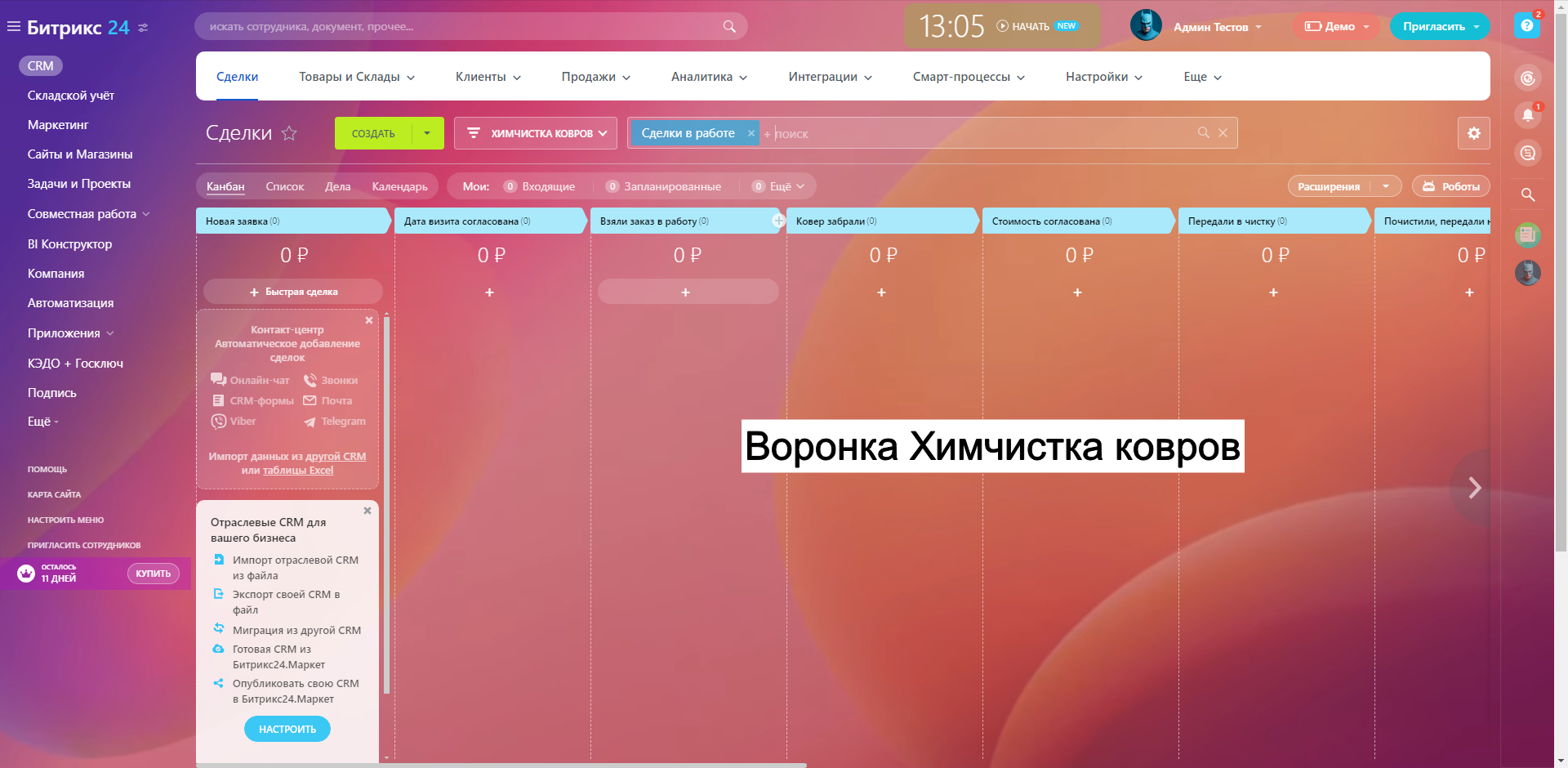Screen dimensions: 1568x768
Task: Show next kanban columns with right arrow
Action: (x=1474, y=488)
